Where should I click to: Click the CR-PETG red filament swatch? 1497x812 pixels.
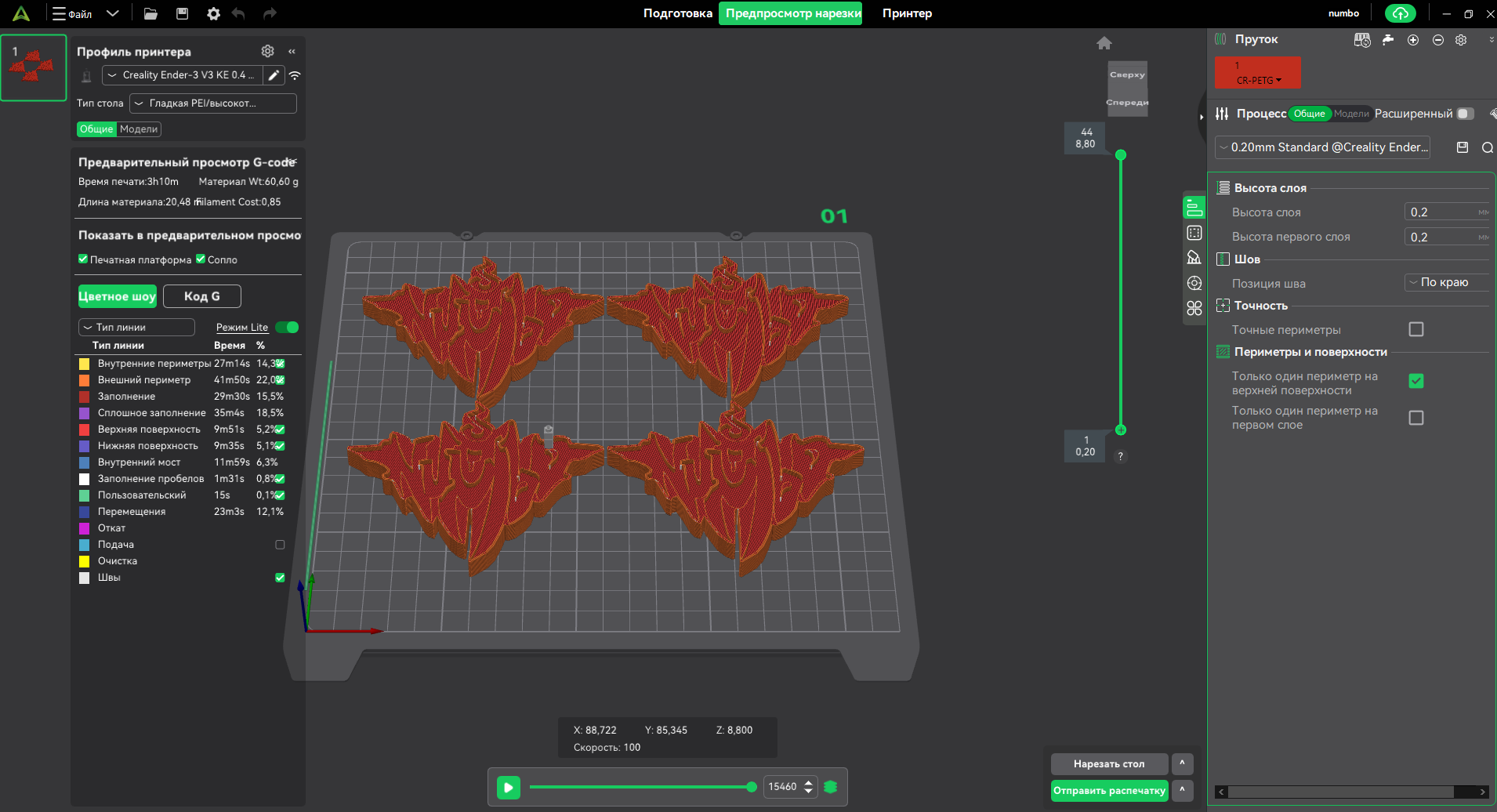(1257, 73)
